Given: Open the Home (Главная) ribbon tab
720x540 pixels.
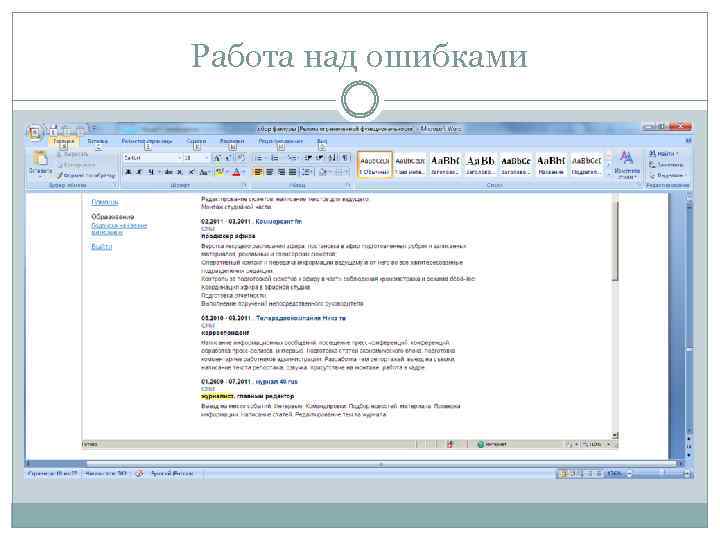Looking at the screenshot, I should [63, 141].
